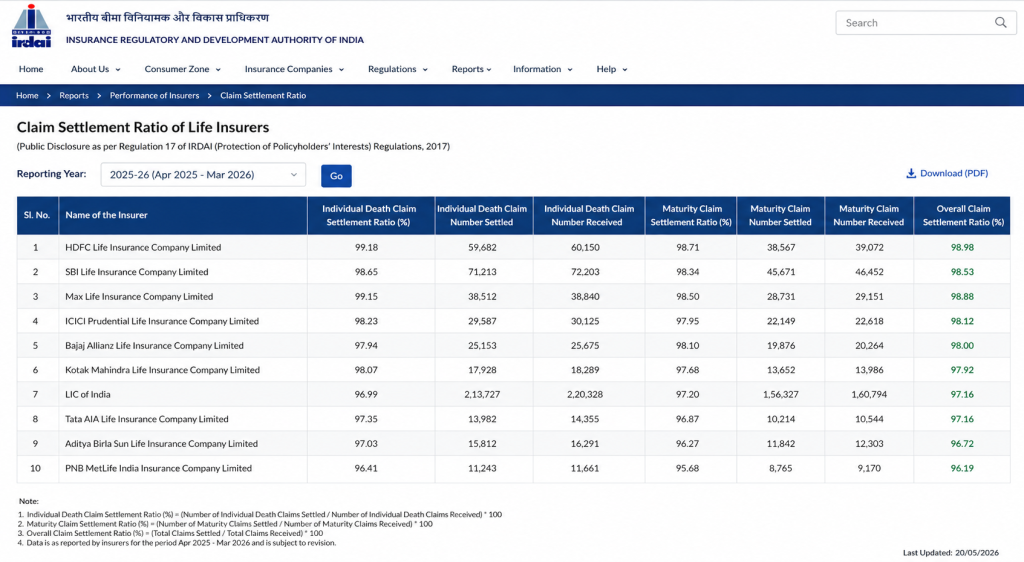Click HDFC death claim ratio 99.18
This screenshot has height=562, width=1024.
[x=366, y=247]
